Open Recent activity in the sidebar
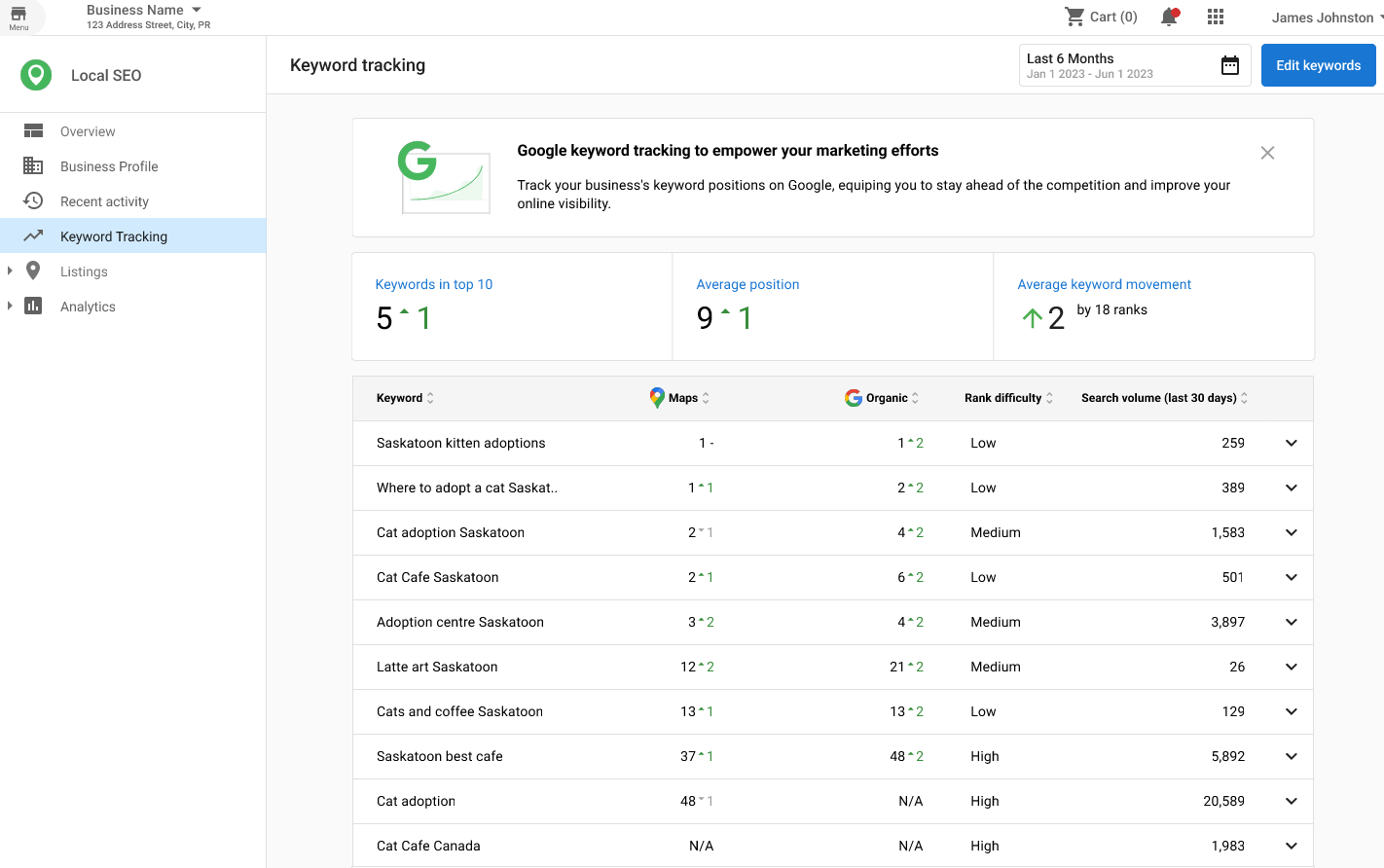The width and height of the screenshot is (1384, 868). click(104, 201)
